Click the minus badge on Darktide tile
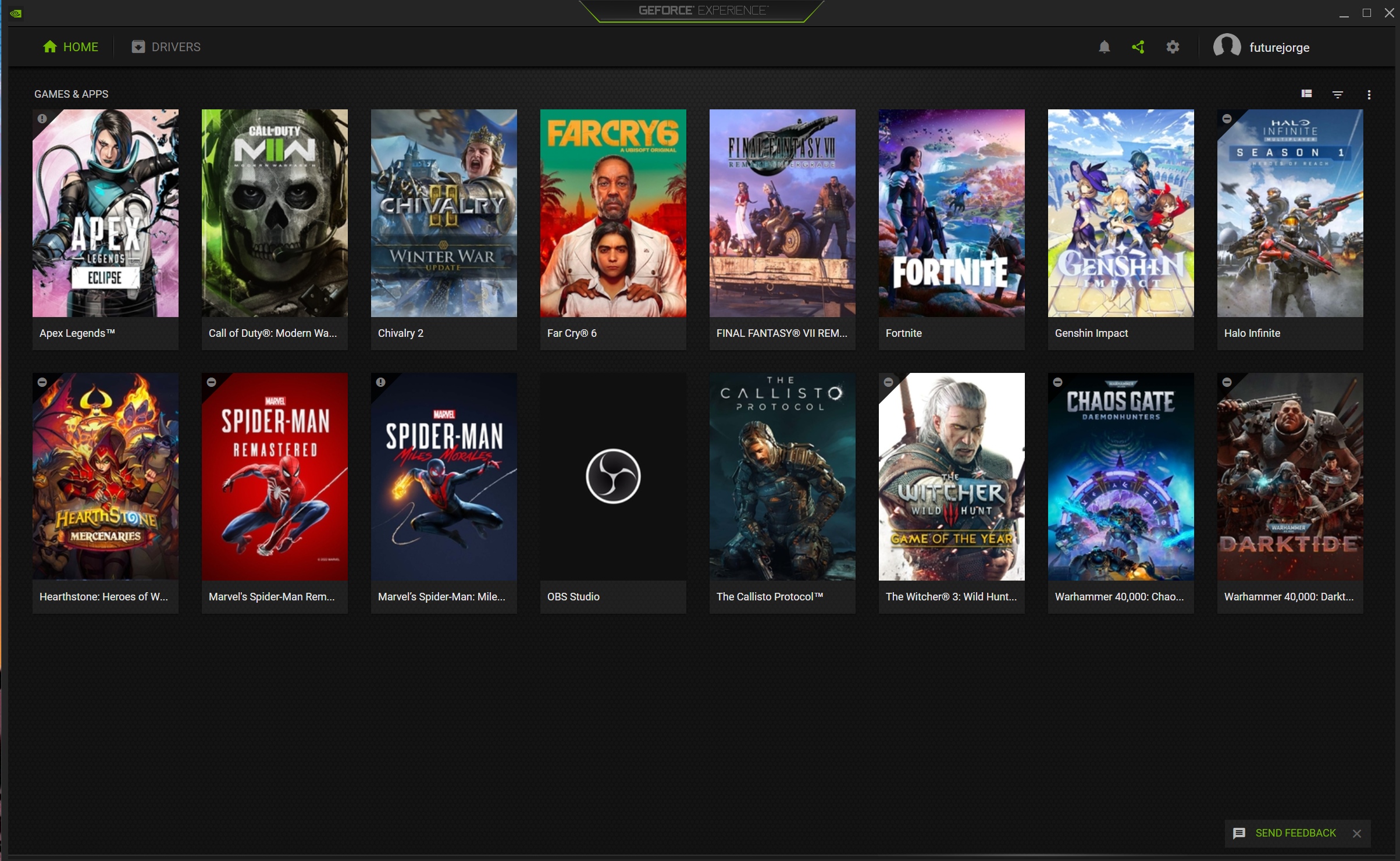Viewport: 1400px width, 861px height. tap(1227, 382)
